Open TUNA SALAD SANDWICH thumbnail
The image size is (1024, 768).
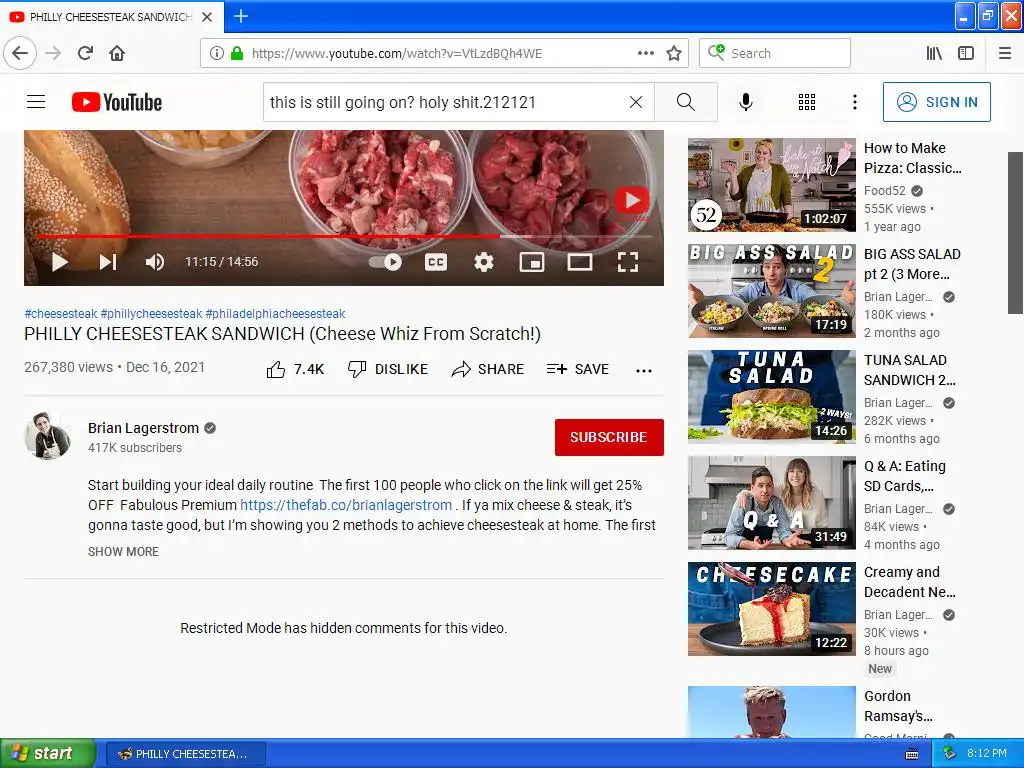[771, 397]
